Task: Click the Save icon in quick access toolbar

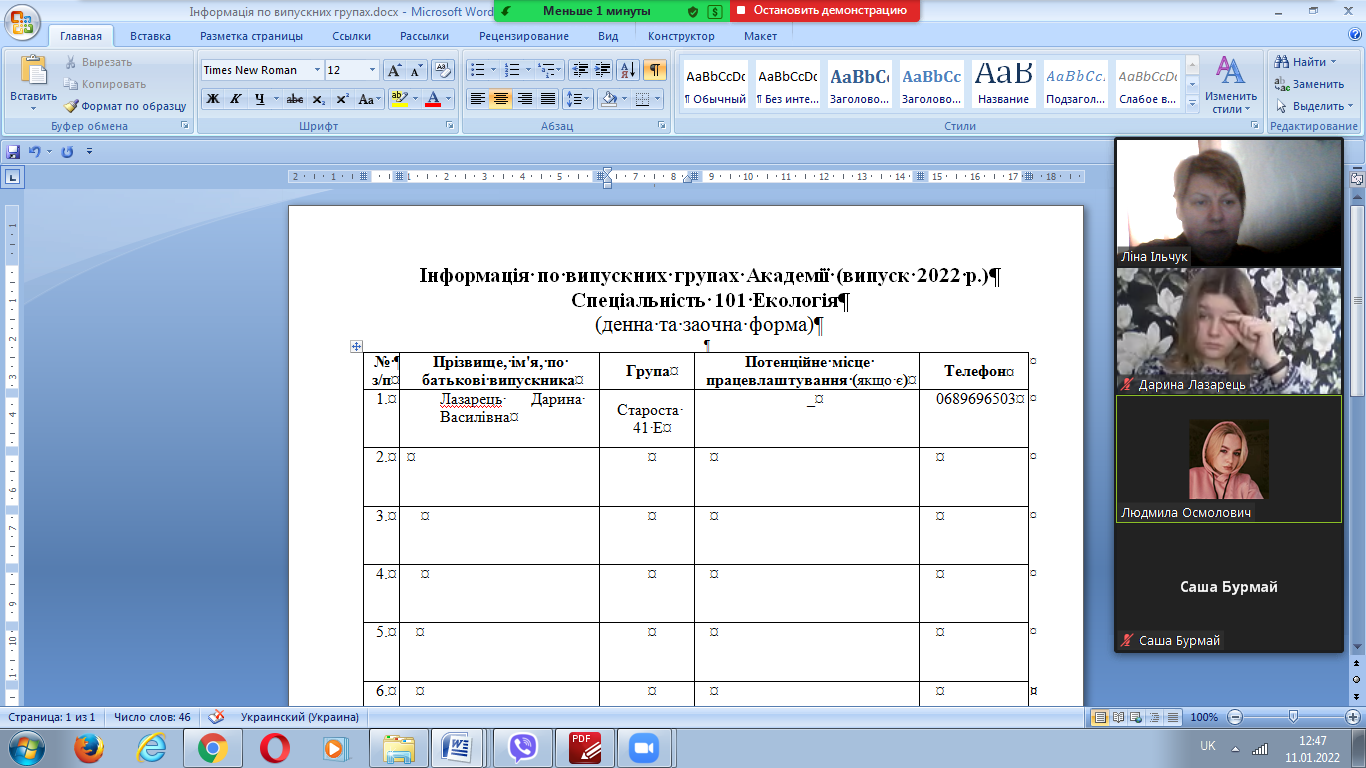Action: (x=13, y=152)
